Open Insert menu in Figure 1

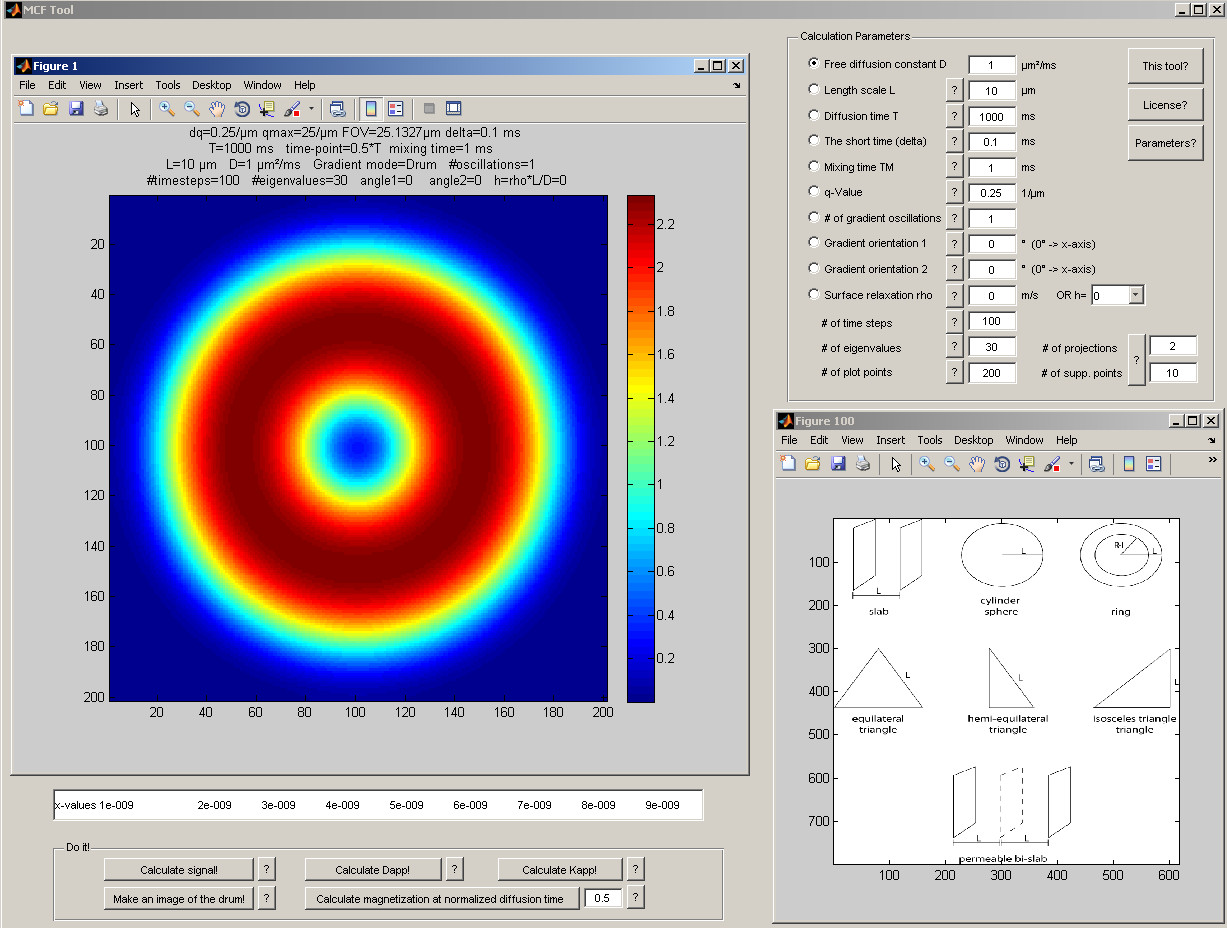pyautogui.click(x=128, y=85)
